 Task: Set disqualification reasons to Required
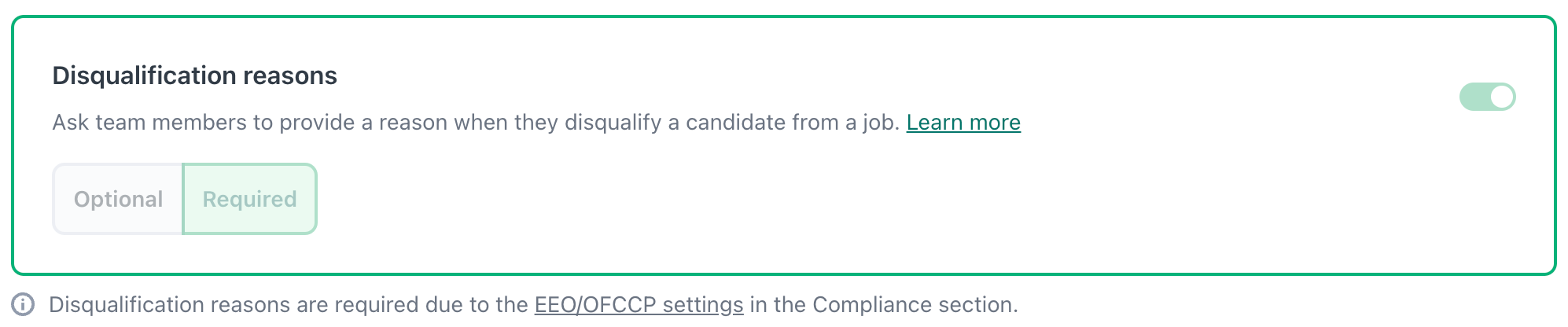tap(249, 199)
